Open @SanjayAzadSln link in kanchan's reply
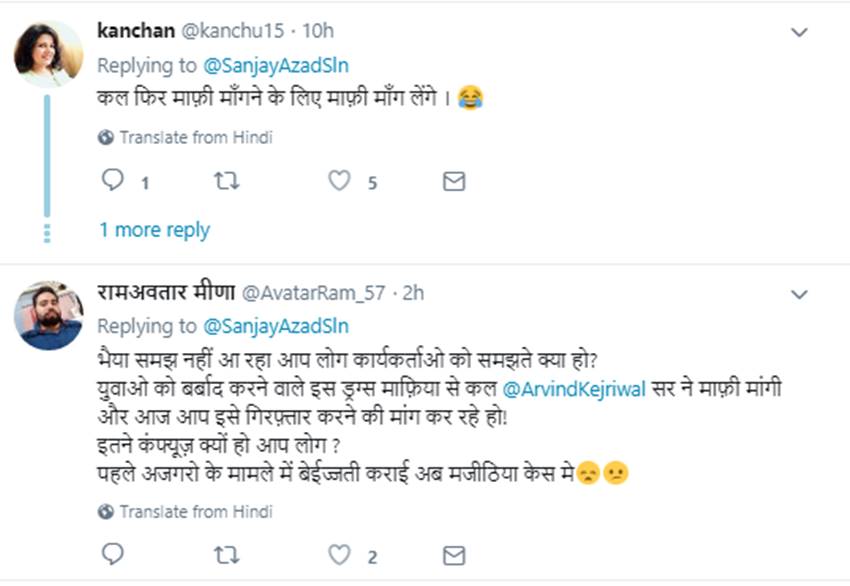 [276, 65]
